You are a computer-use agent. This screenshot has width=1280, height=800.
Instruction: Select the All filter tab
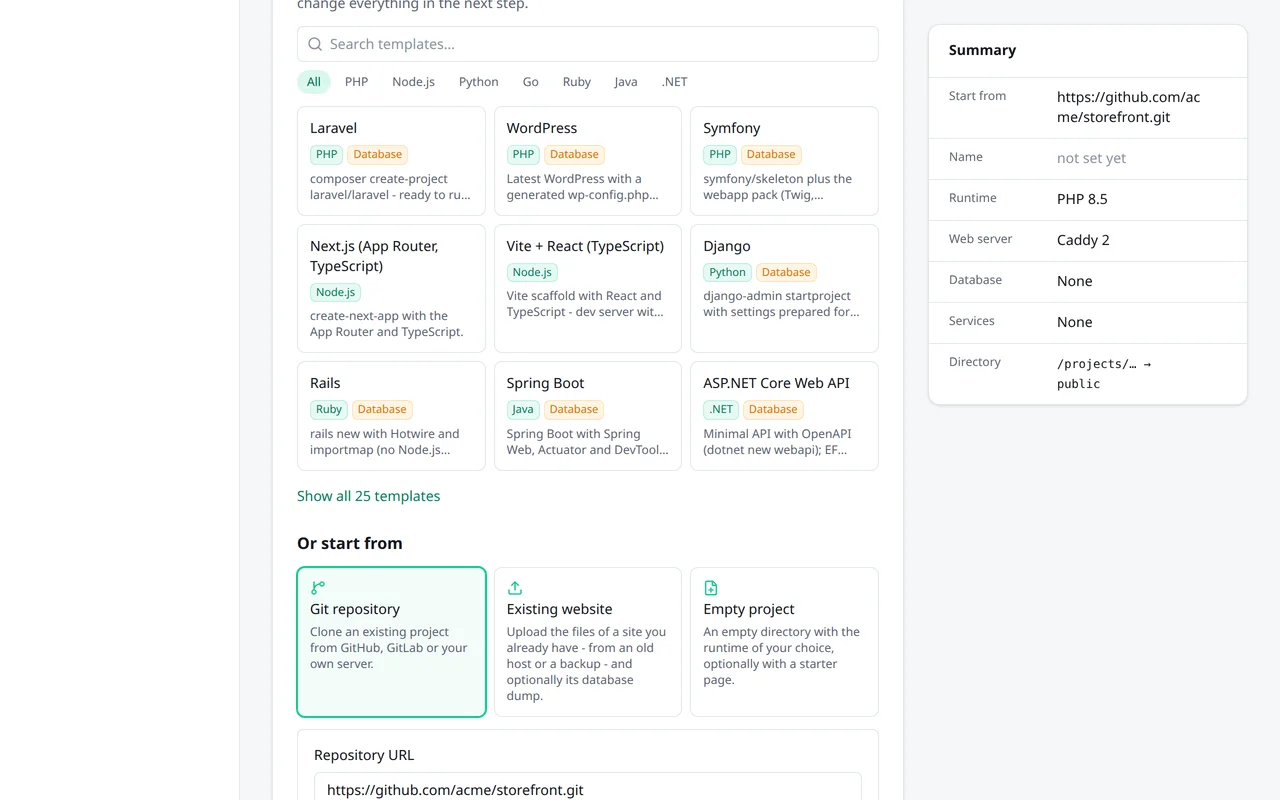[314, 82]
